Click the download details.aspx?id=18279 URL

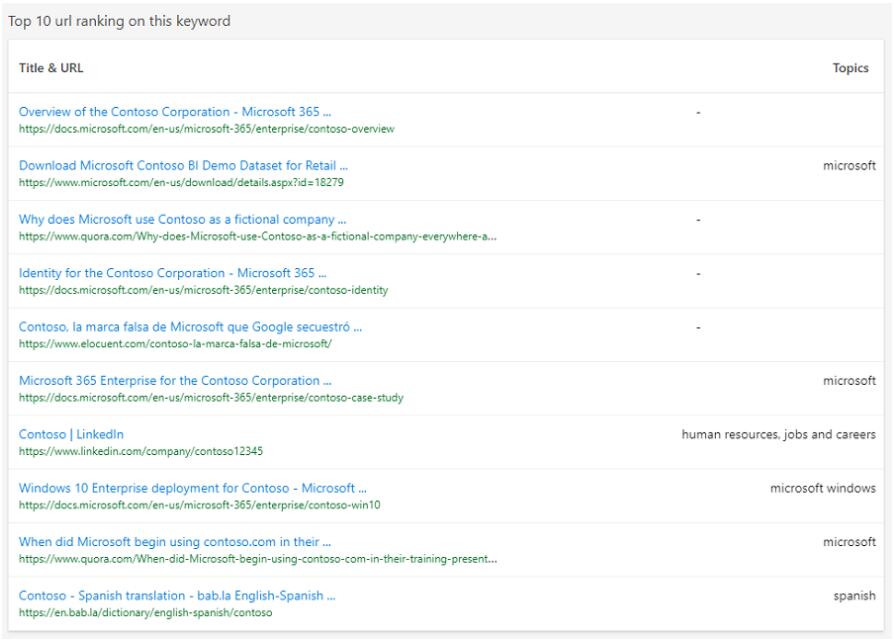(181, 182)
